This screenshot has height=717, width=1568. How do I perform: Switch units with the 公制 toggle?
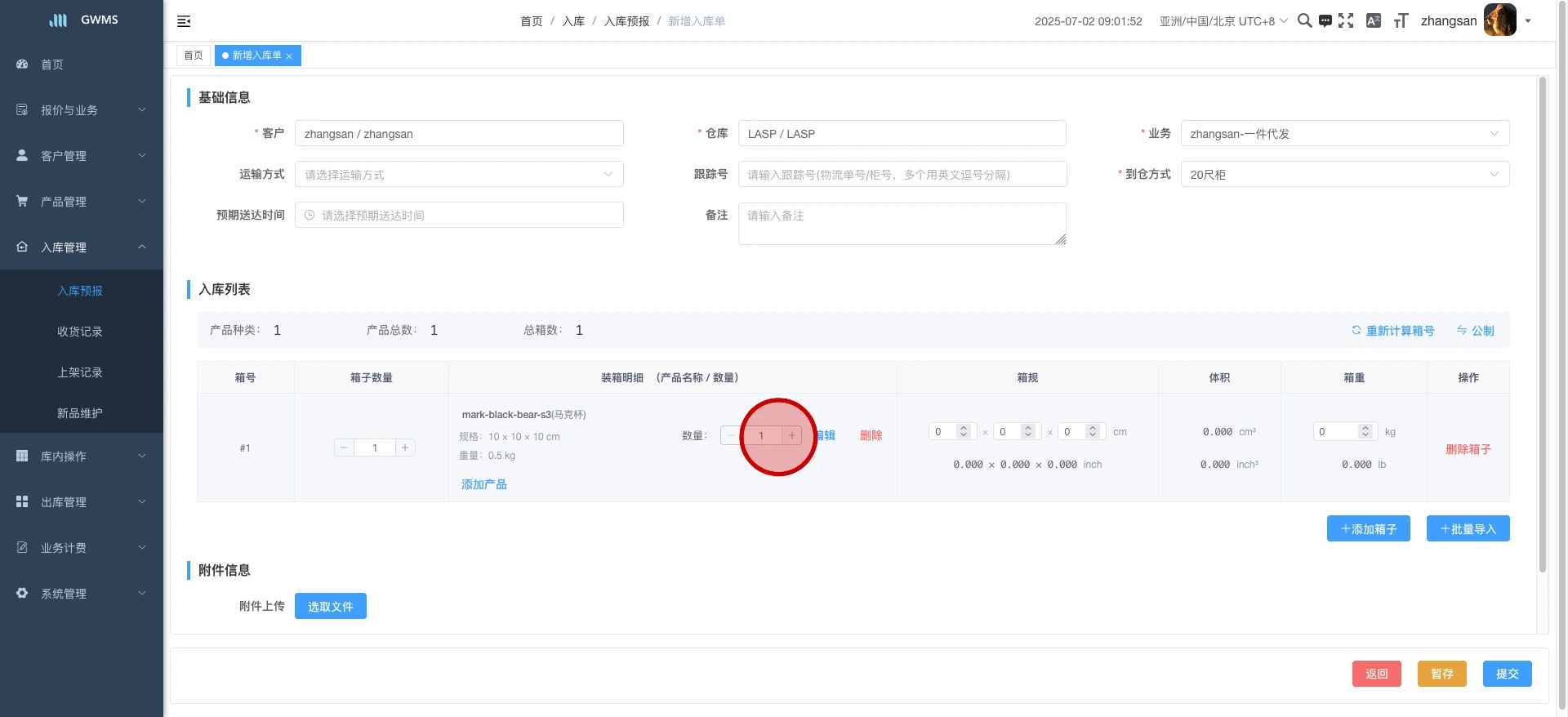pos(1475,331)
